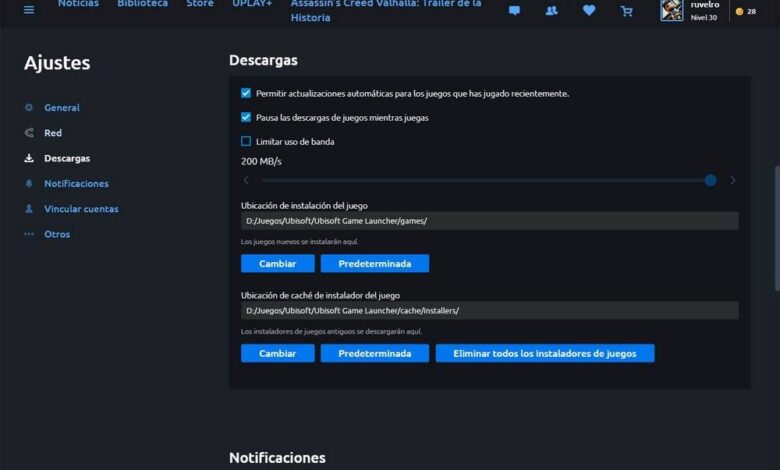
Task: Click the gold coin units icon
Action: [x=739, y=11]
